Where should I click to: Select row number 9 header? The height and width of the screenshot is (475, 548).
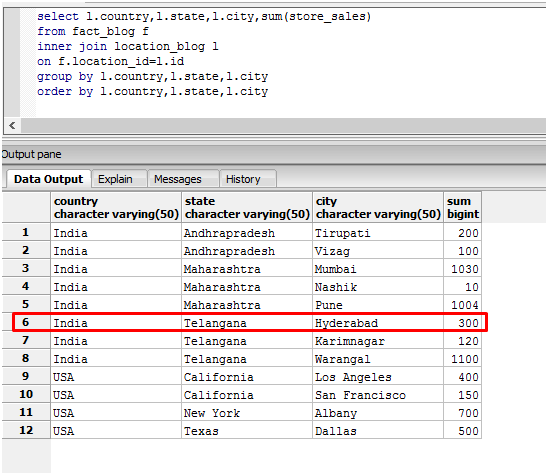[x=26, y=376]
